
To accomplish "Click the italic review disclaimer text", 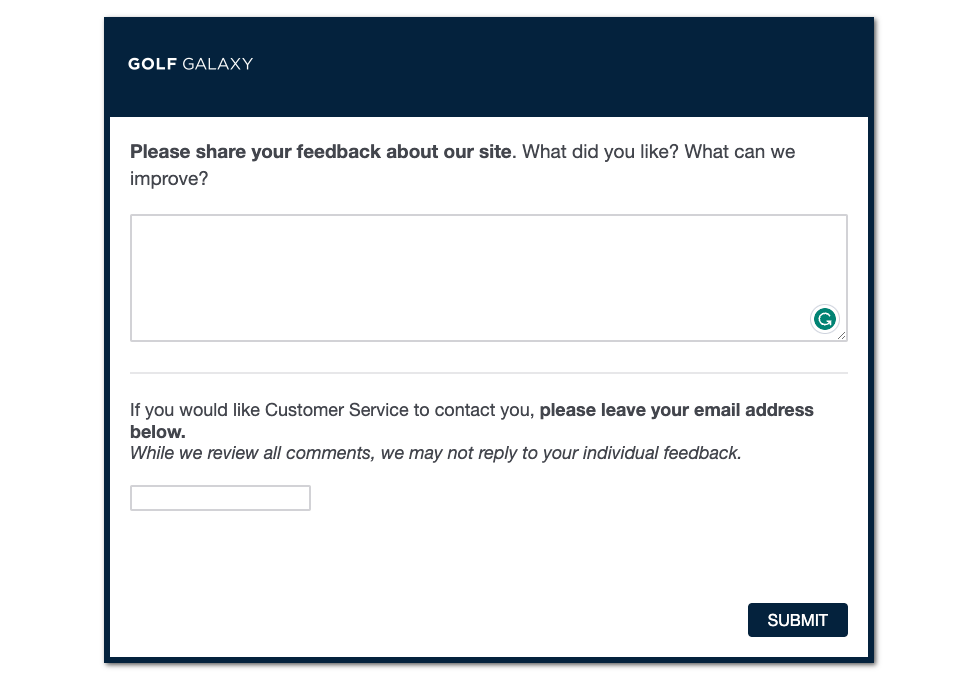I will click(x=435, y=452).
